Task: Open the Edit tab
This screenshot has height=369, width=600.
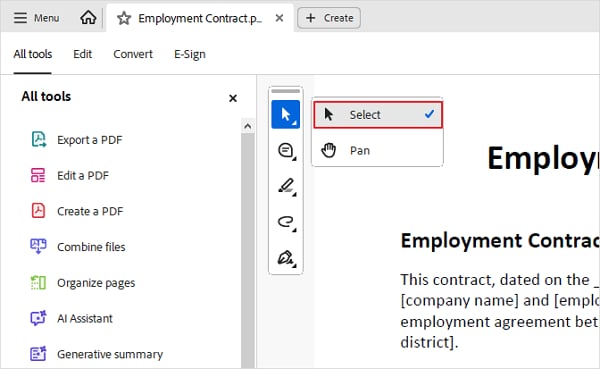Action: [x=82, y=54]
